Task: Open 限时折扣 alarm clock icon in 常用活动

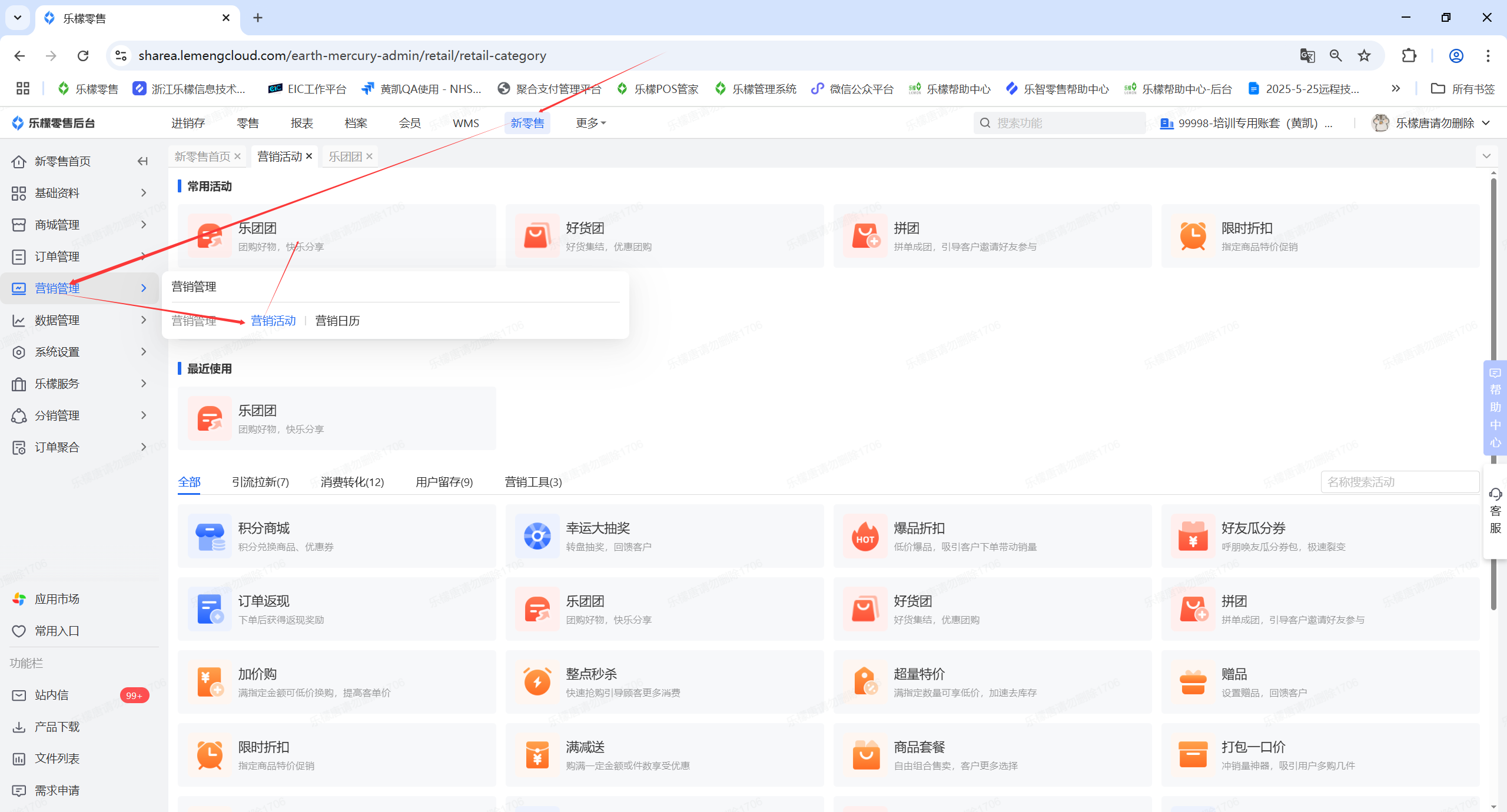Action: coord(1193,236)
